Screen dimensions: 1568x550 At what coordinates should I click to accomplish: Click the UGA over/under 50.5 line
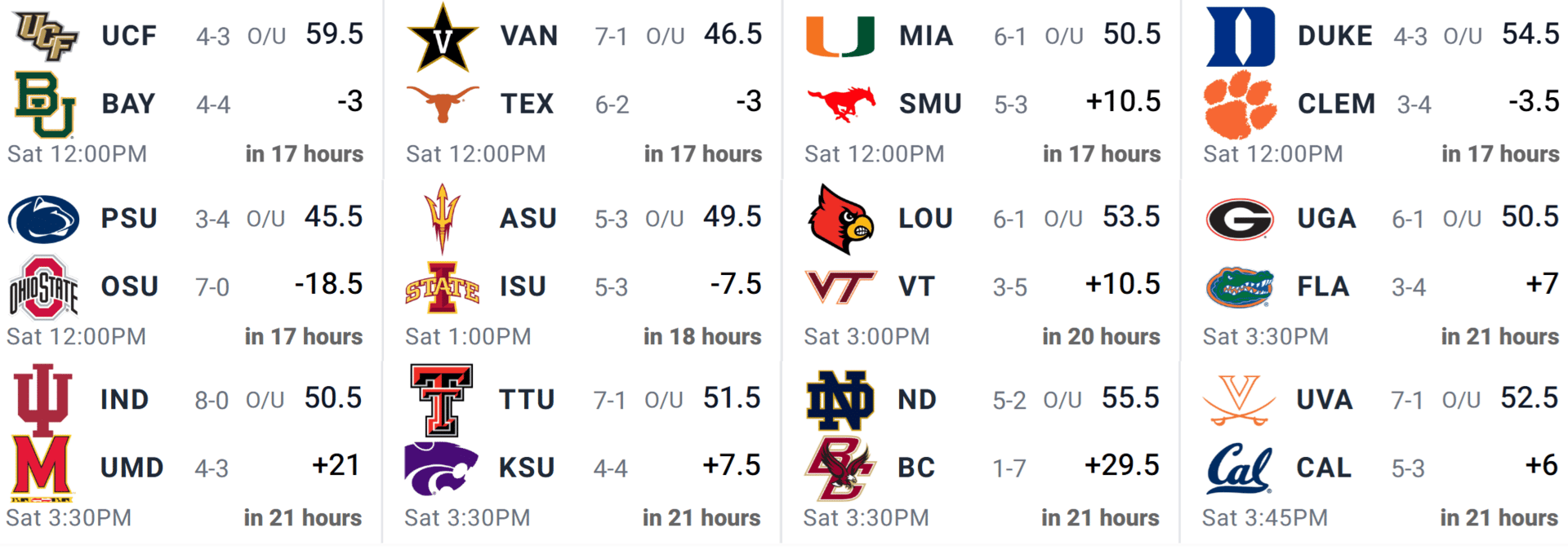coord(1530,217)
